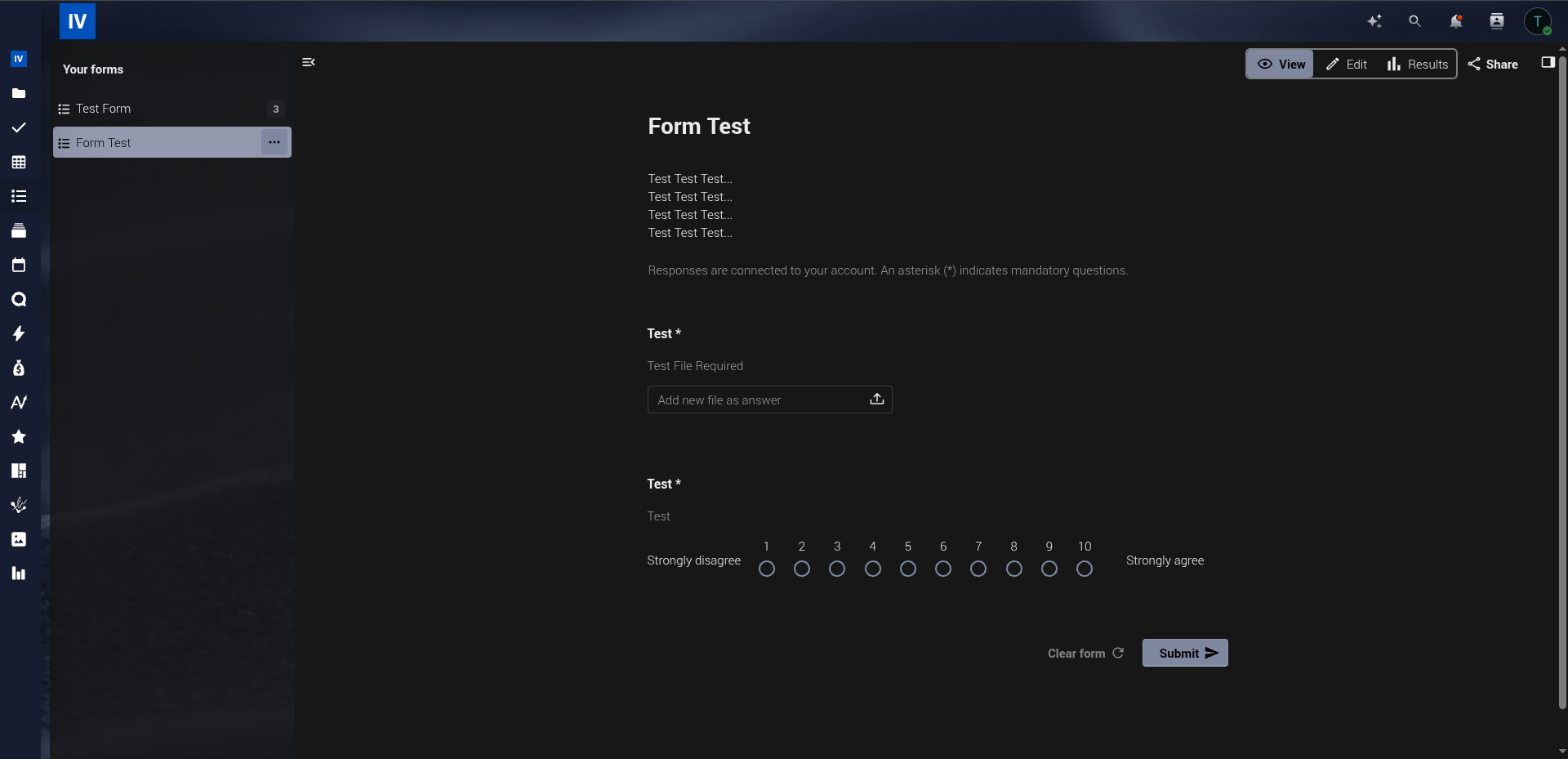Open the Files folder icon in sidebar
The width and height of the screenshot is (1568, 759).
click(x=19, y=93)
